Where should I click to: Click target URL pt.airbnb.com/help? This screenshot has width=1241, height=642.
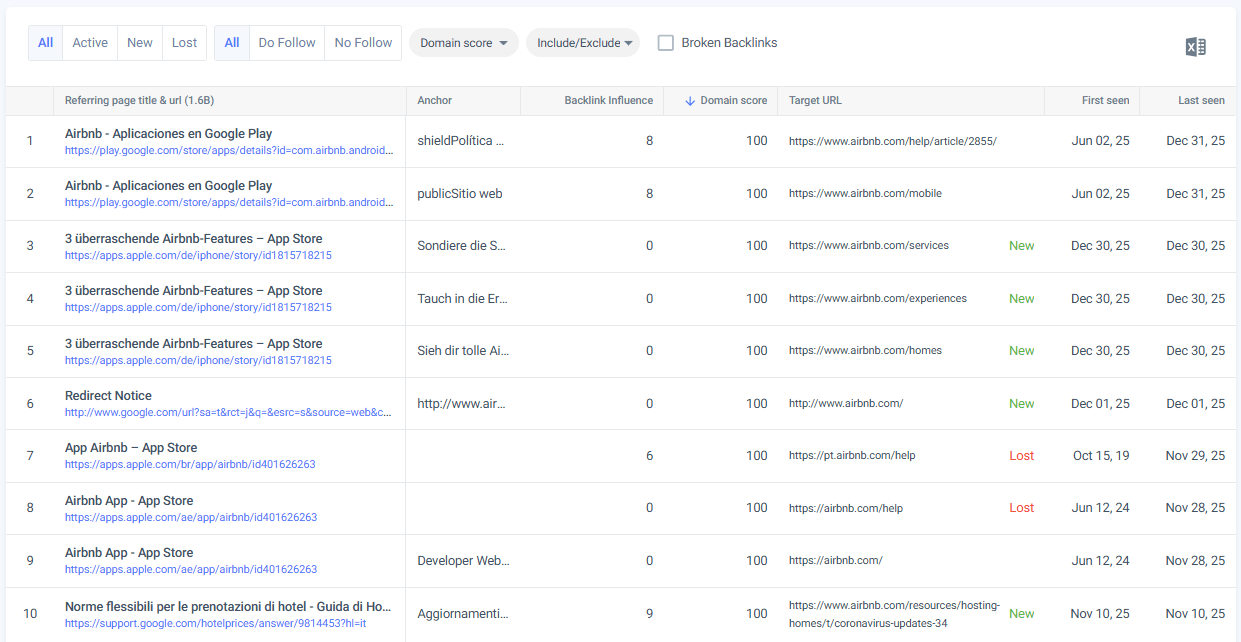click(852, 456)
